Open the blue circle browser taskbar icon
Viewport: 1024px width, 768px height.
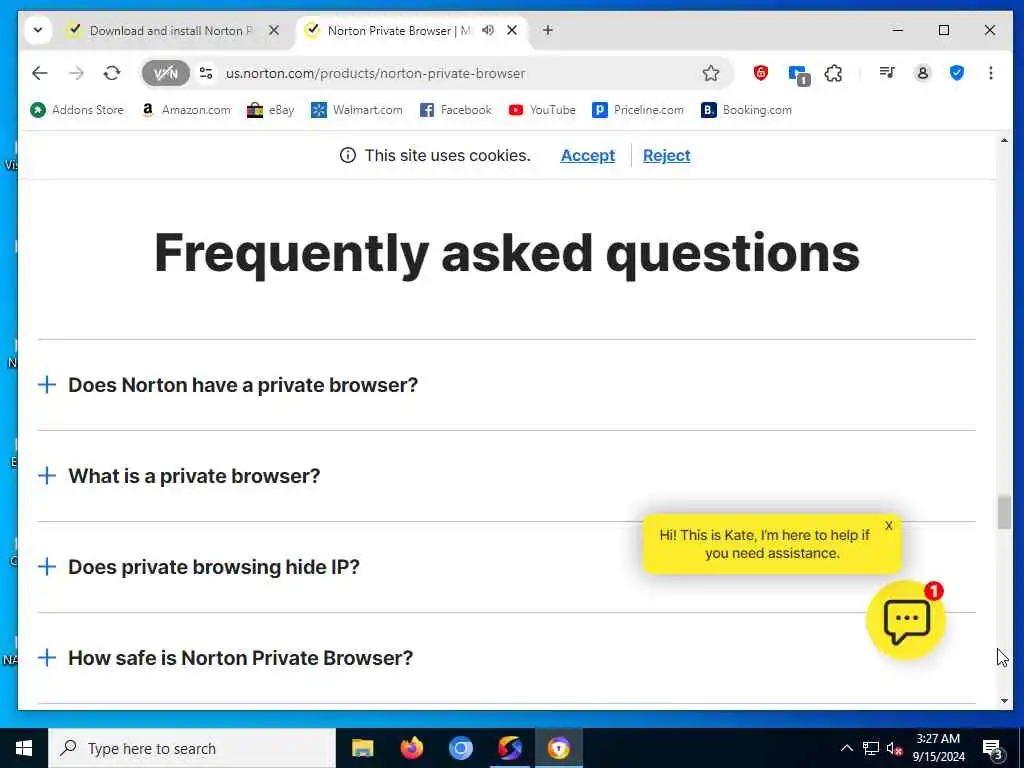tap(460, 748)
